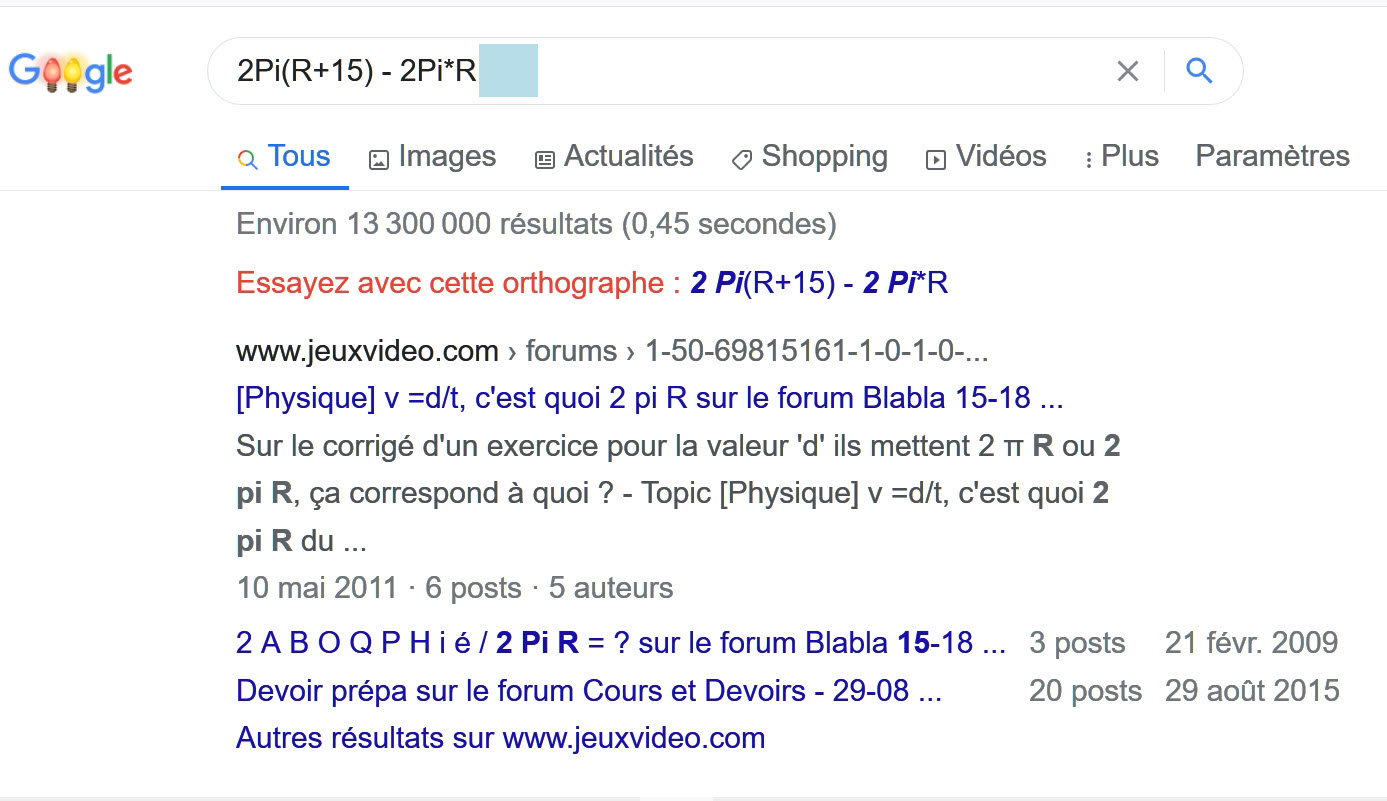Image resolution: width=1387 pixels, height=801 pixels.
Task: Click the blue magnifying glass search icon
Action: click(1198, 71)
